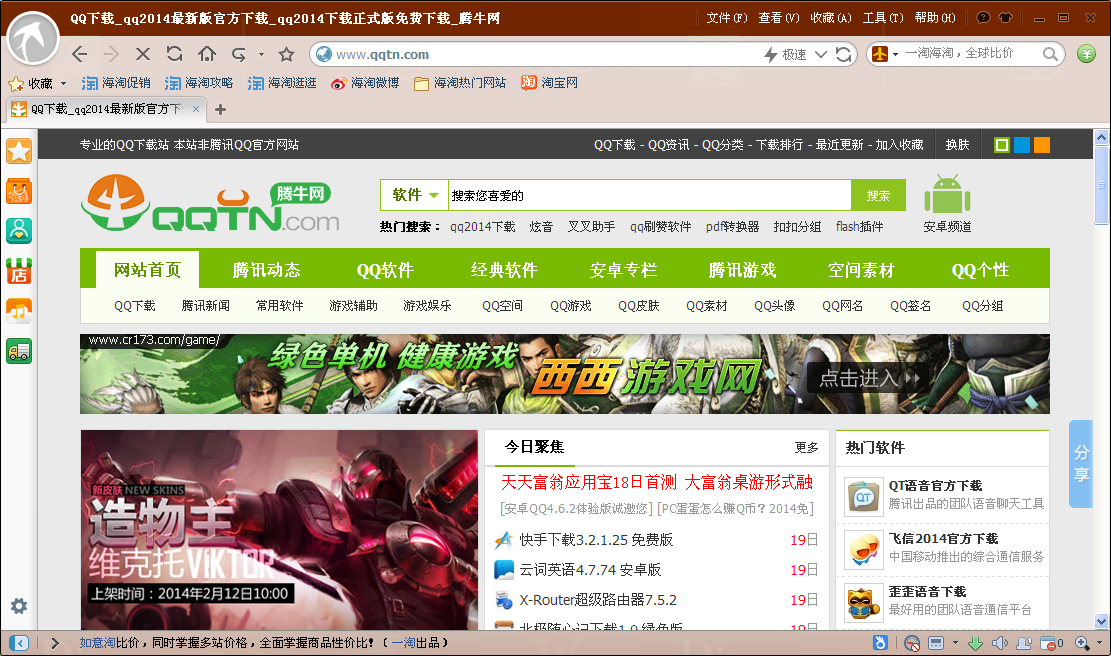Open the skin shirt icon in title bar
This screenshot has height=656, width=1111.
click(1005, 18)
